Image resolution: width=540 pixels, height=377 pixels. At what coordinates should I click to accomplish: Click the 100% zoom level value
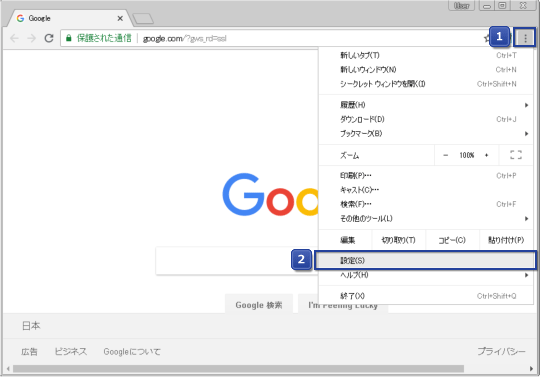(466, 155)
